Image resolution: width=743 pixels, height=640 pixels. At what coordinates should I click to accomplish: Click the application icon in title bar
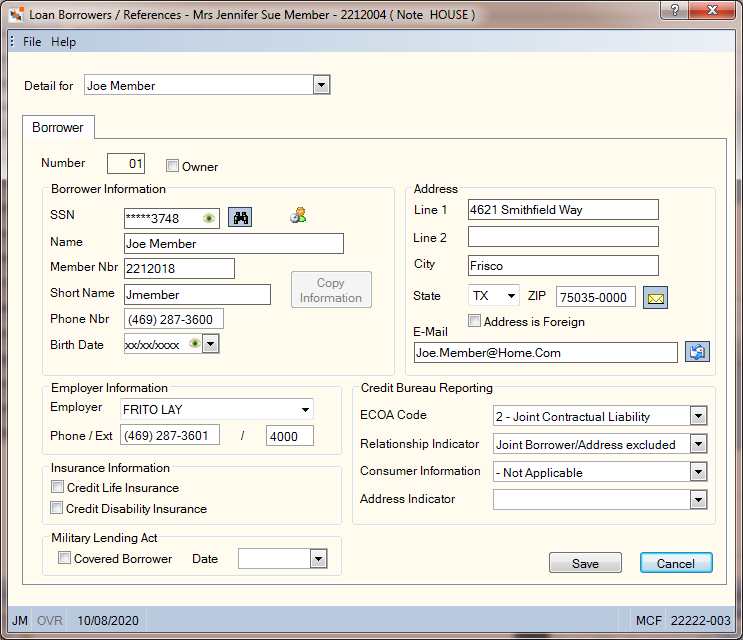pos(16,15)
